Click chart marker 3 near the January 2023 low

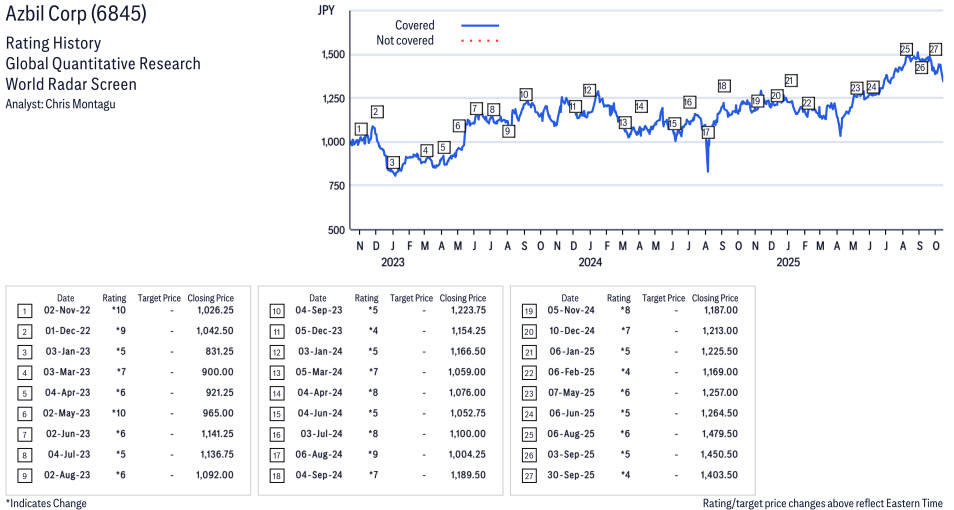click(x=393, y=162)
